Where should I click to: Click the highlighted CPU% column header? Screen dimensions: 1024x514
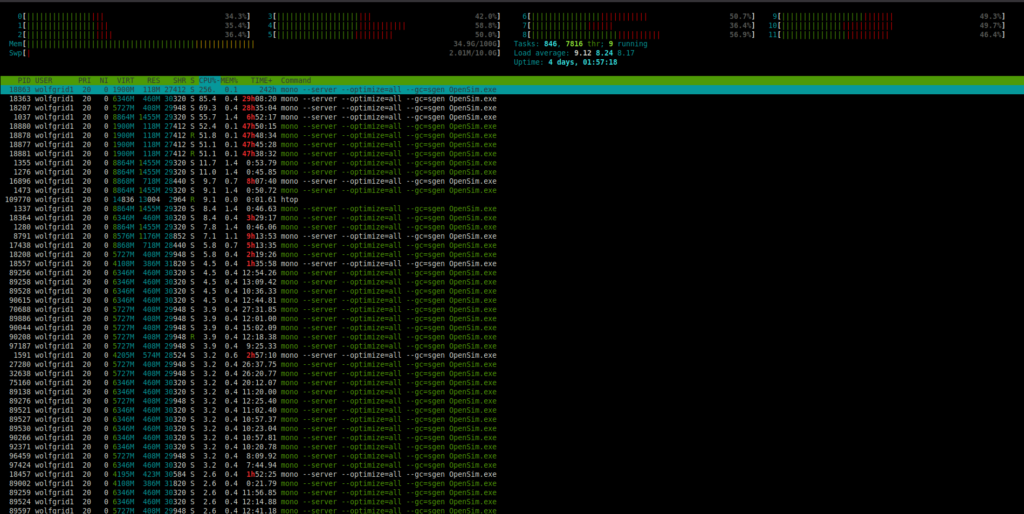[x=207, y=80]
